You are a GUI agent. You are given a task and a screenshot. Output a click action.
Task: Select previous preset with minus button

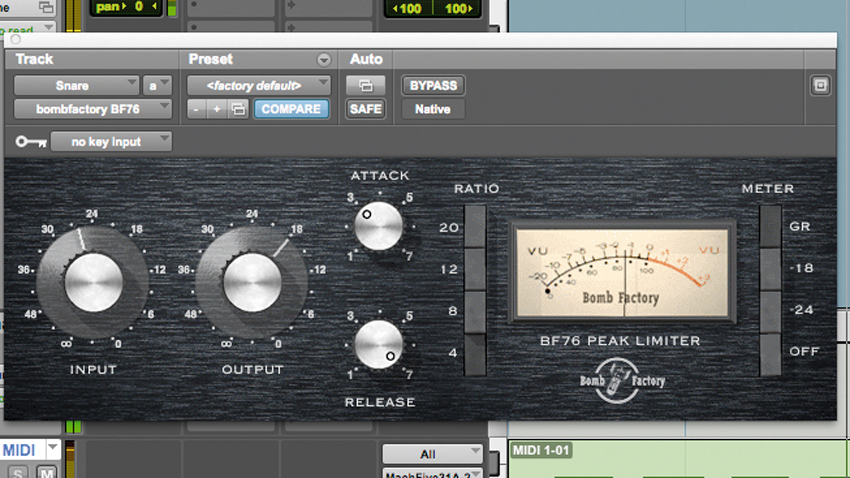[x=196, y=109]
